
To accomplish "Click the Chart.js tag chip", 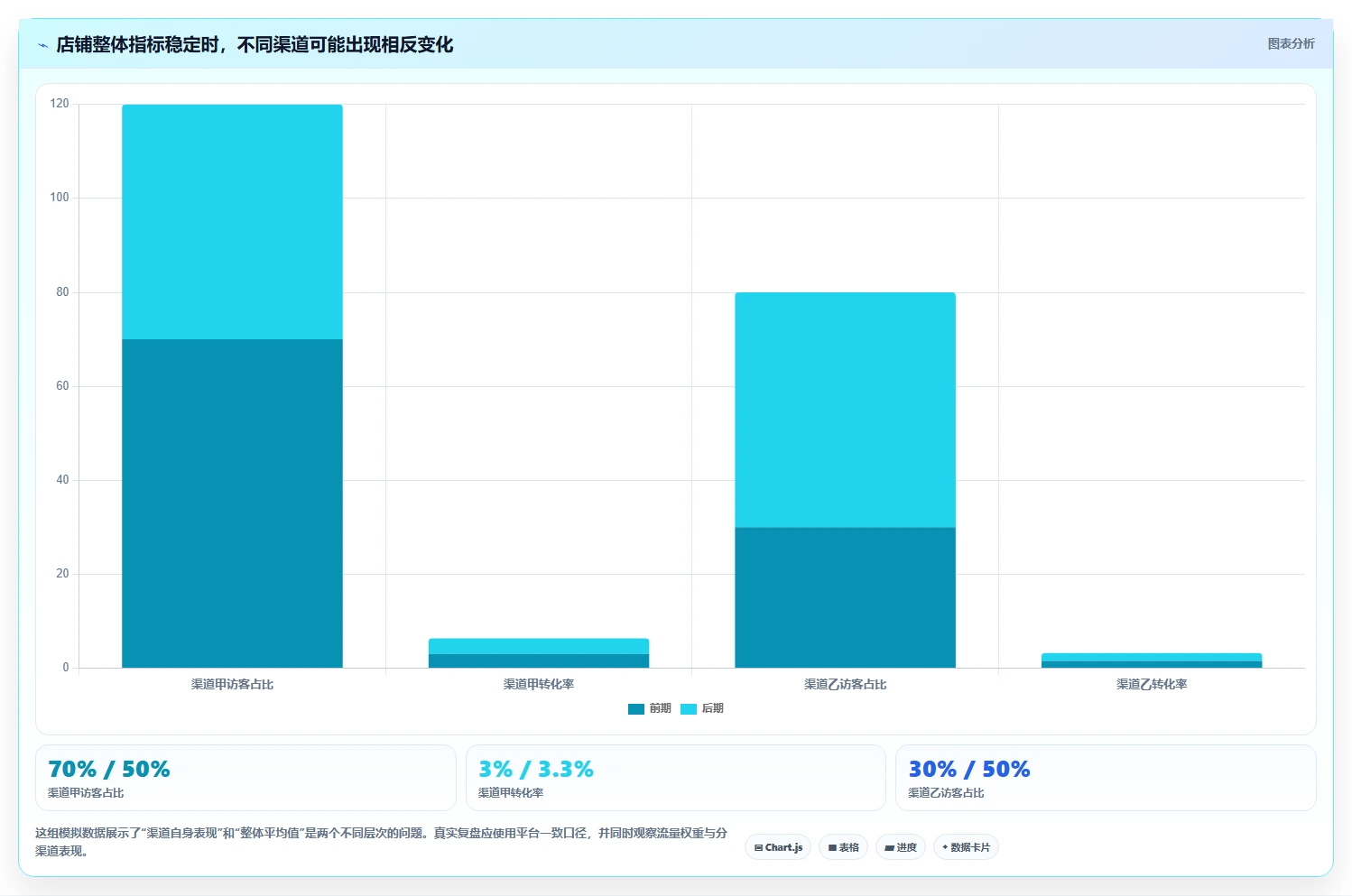I will coord(778,847).
